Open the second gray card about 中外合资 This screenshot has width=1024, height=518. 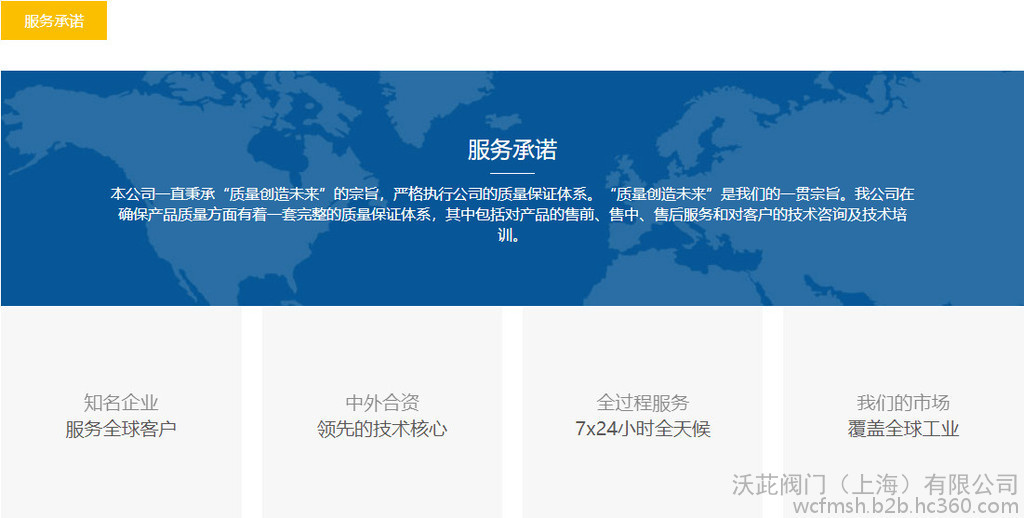tap(382, 350)
